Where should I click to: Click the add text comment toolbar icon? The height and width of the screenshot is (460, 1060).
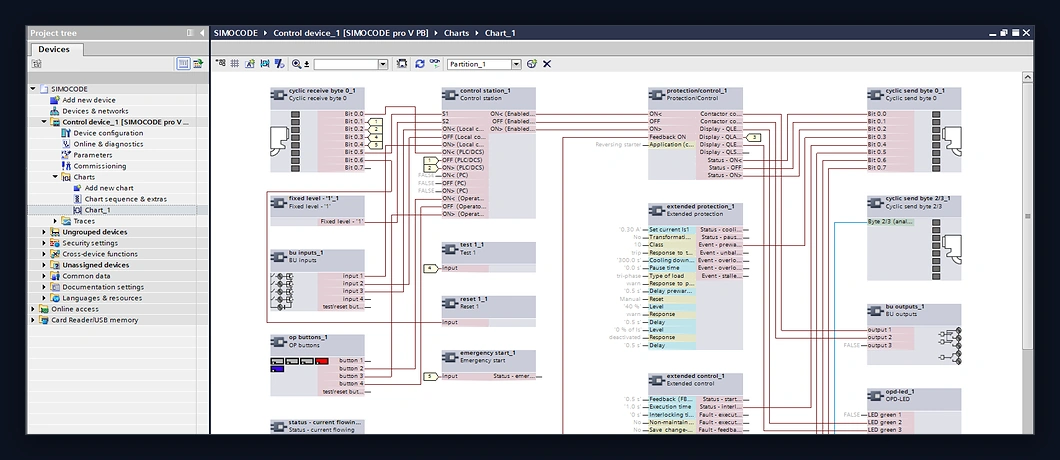point(249,64)
